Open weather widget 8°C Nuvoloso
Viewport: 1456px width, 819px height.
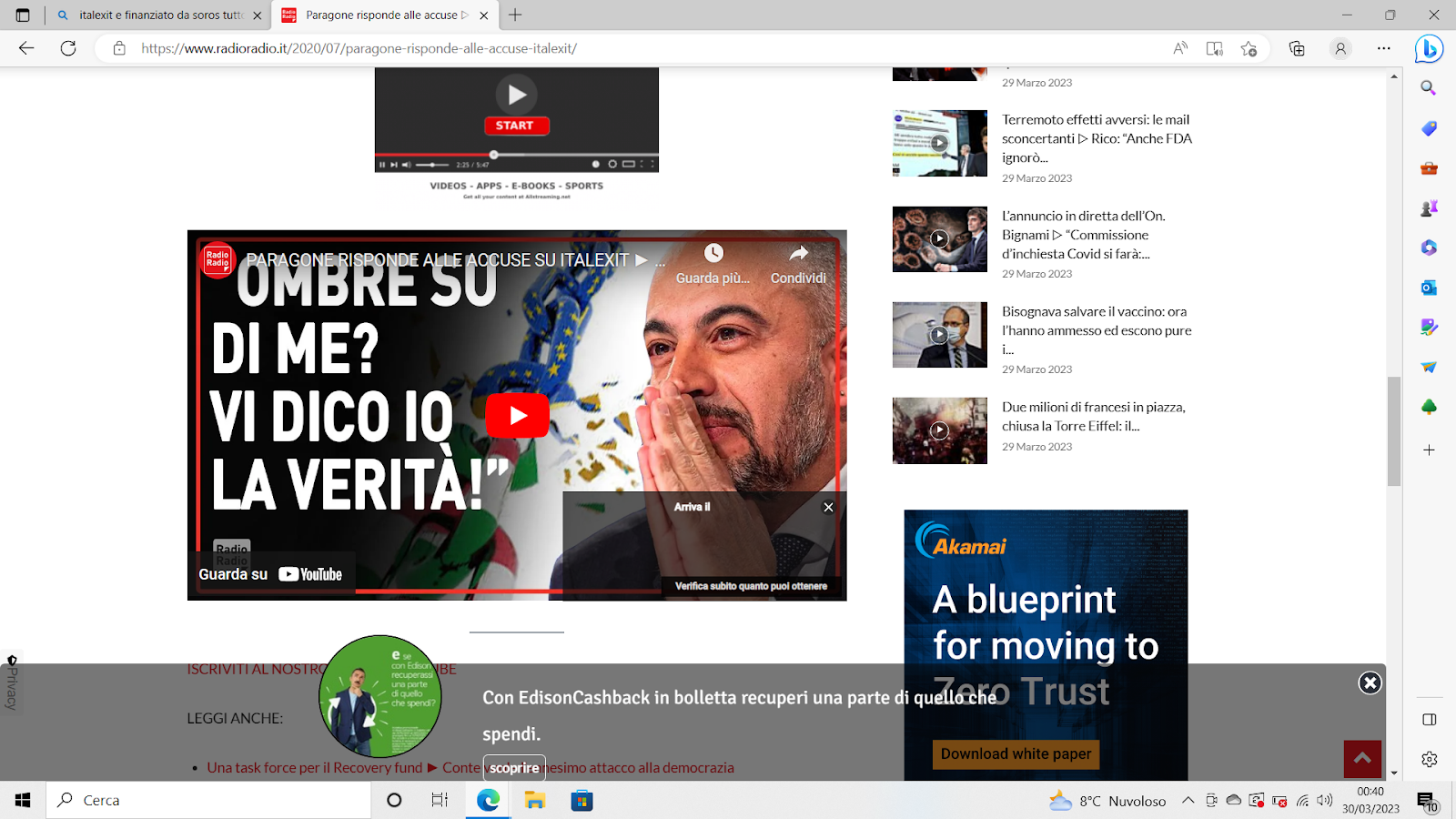[x=1107, y=801]
